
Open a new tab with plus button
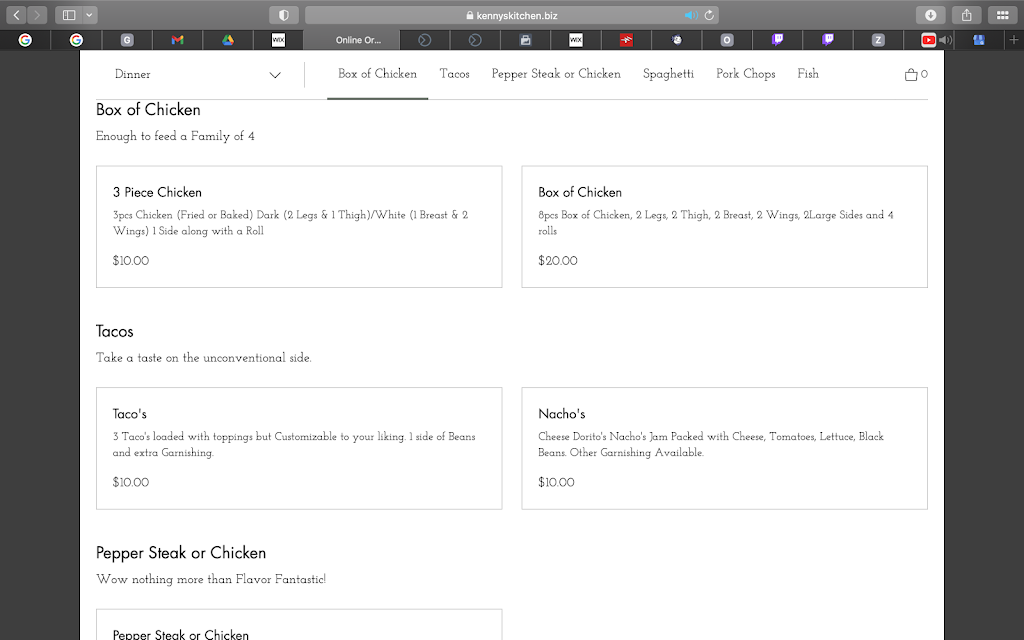coord(1014,40)
